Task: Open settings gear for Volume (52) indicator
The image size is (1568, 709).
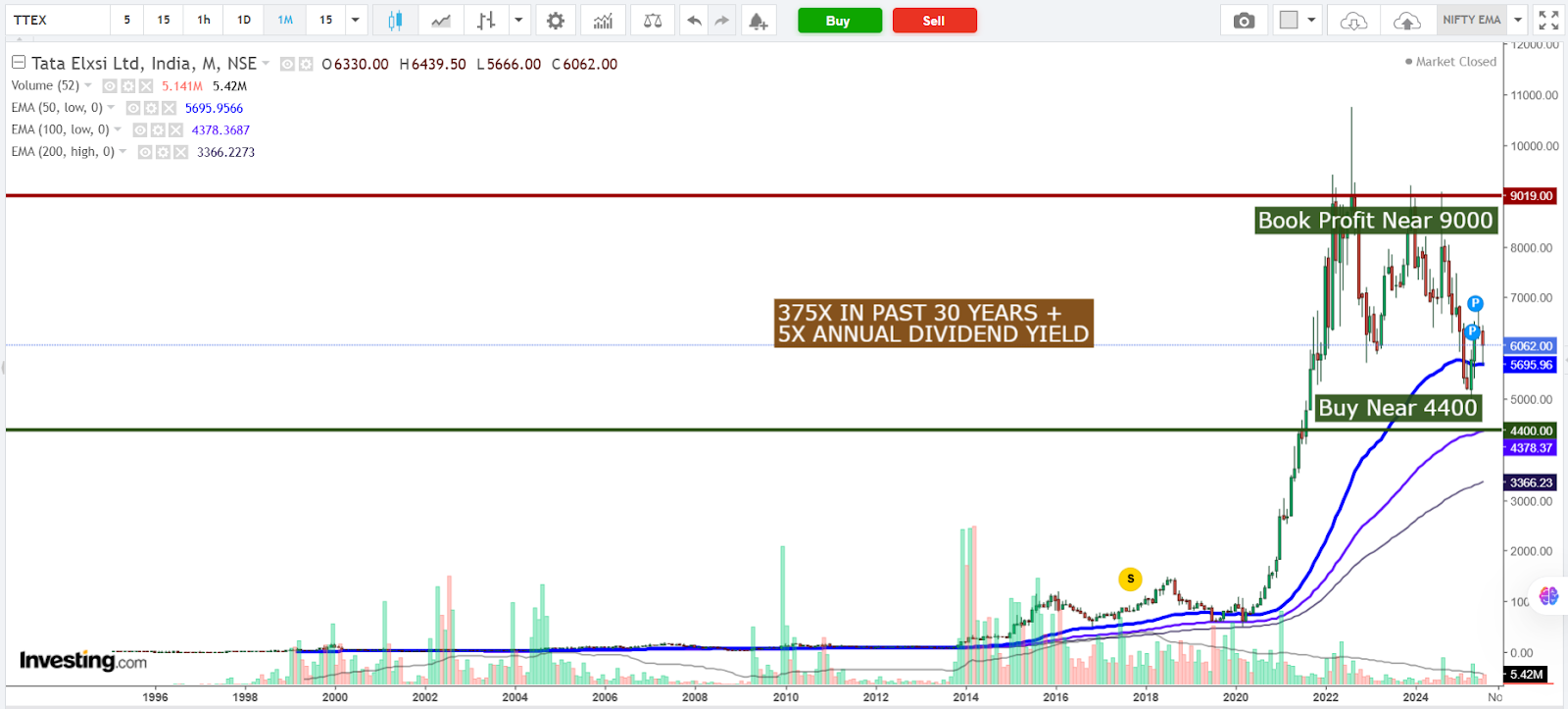Action: coord(128,86)
